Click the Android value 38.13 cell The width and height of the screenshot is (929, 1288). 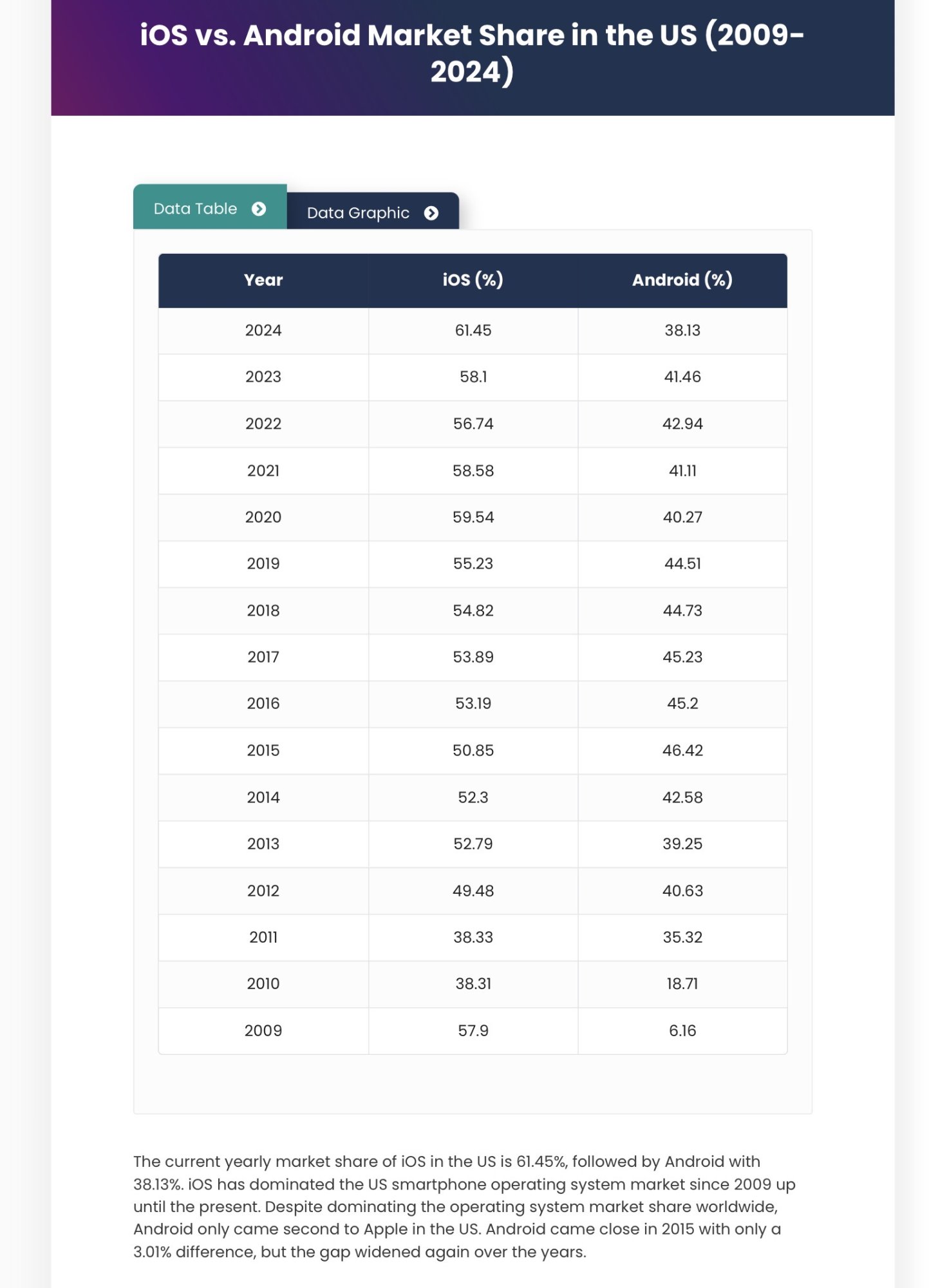tap(682, 330)
